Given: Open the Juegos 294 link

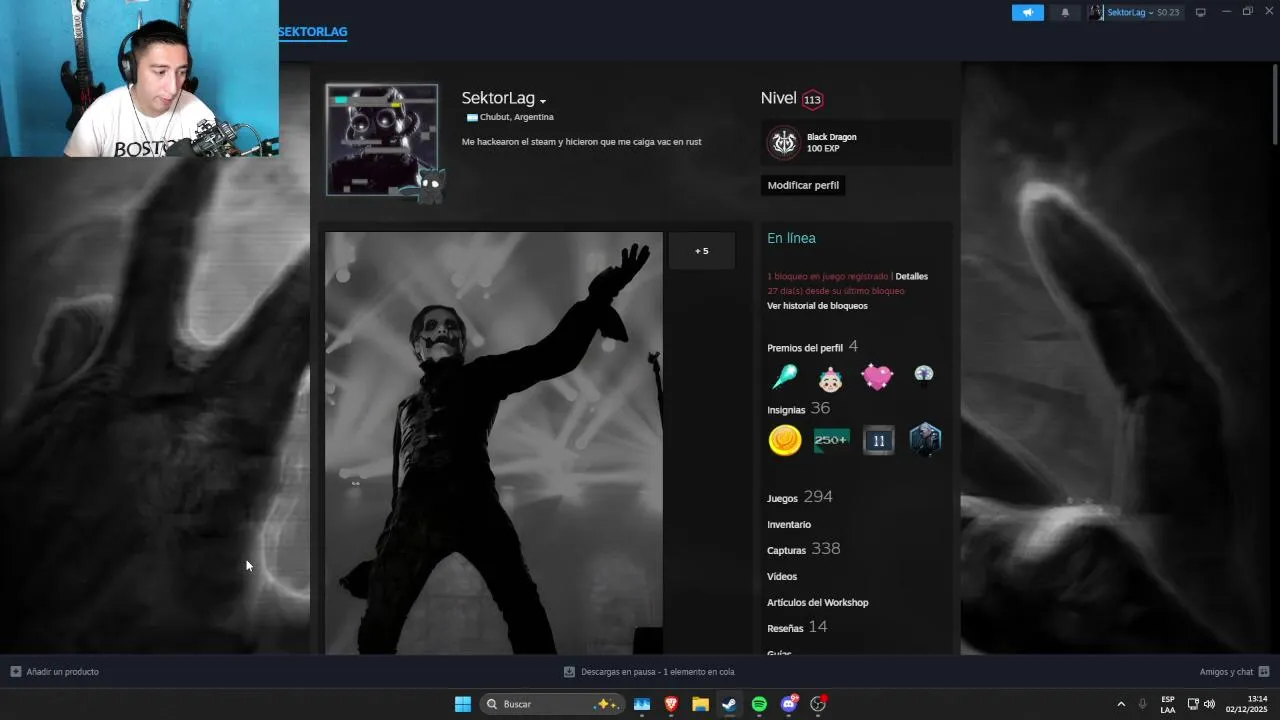Looking at the screenshot, I should [799, 497].
